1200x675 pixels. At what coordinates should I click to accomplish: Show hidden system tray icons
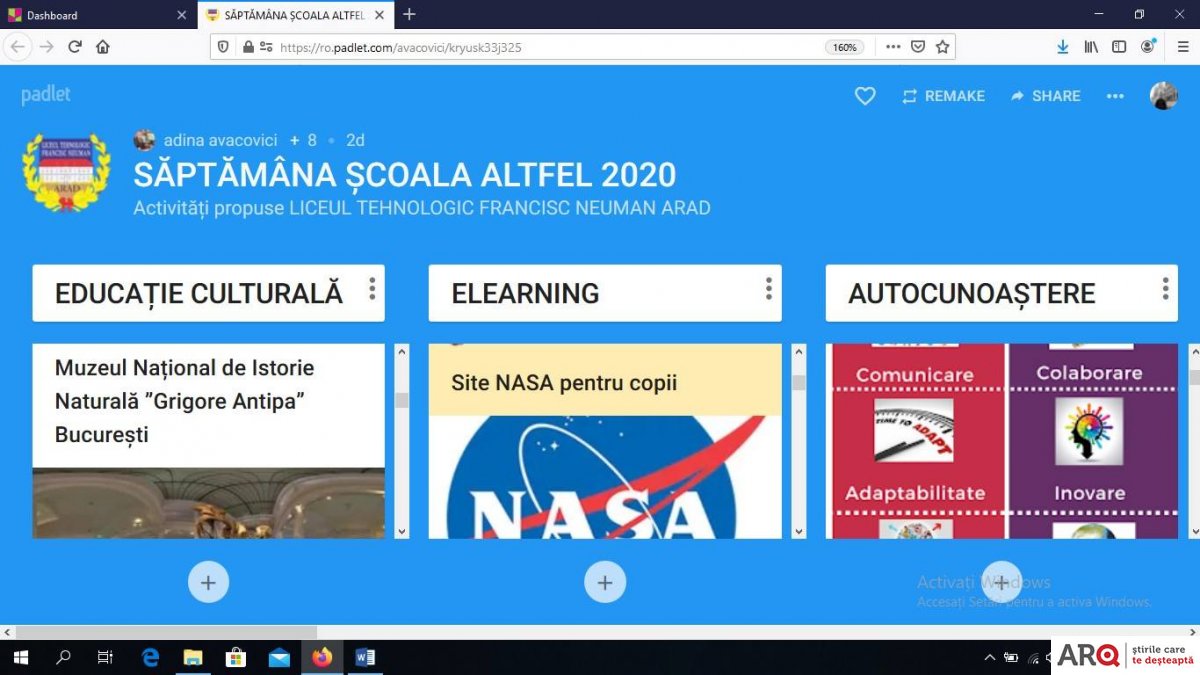tap(990, 657)
